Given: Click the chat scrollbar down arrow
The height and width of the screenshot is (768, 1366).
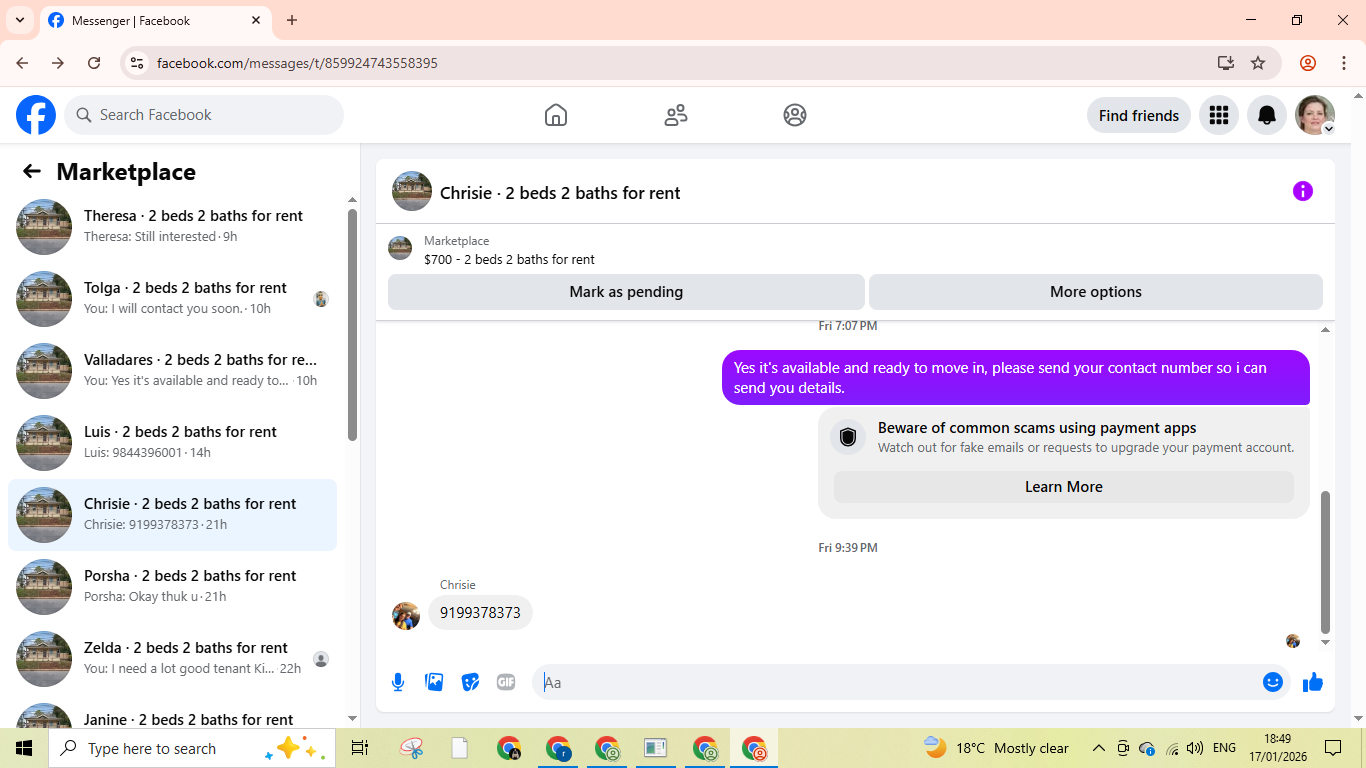Looking at the screenshot, I should (1326, 643).
